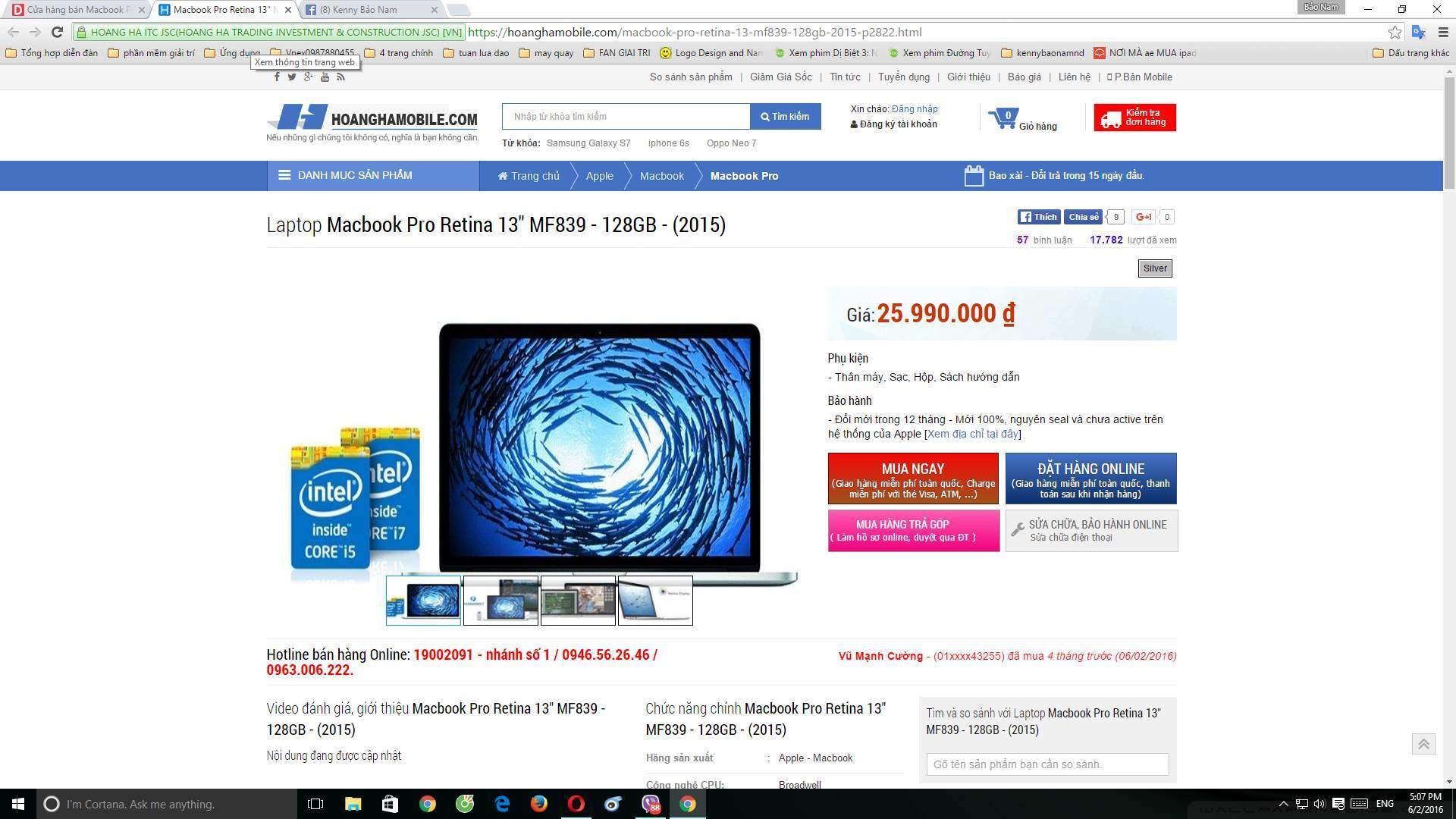1456x819 pixels.
Task: Open Tin tức top menu
Action: click(845, 77)
